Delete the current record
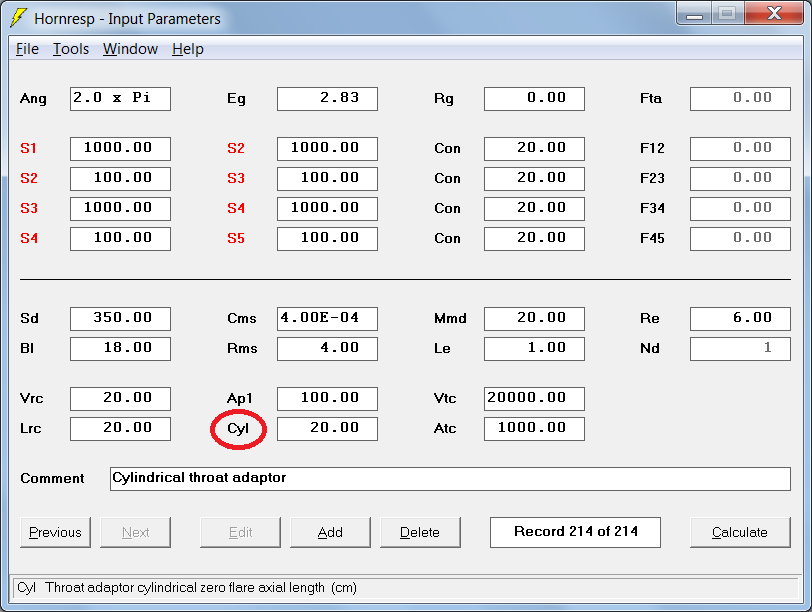The height and width of the screenshot is (612, 812). point(420,532)
